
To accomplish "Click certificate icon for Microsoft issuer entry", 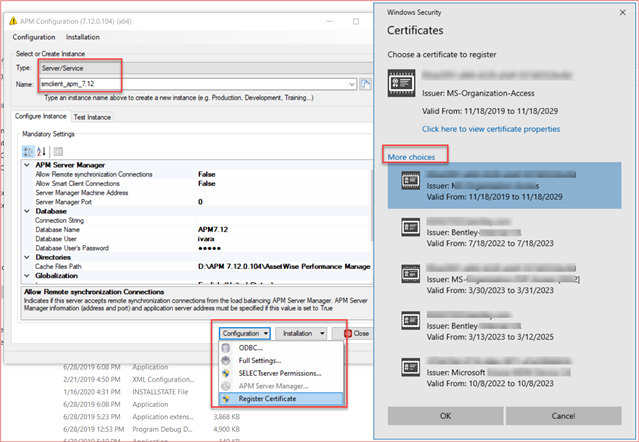I will pyautogui.click(x=410, y=367).
